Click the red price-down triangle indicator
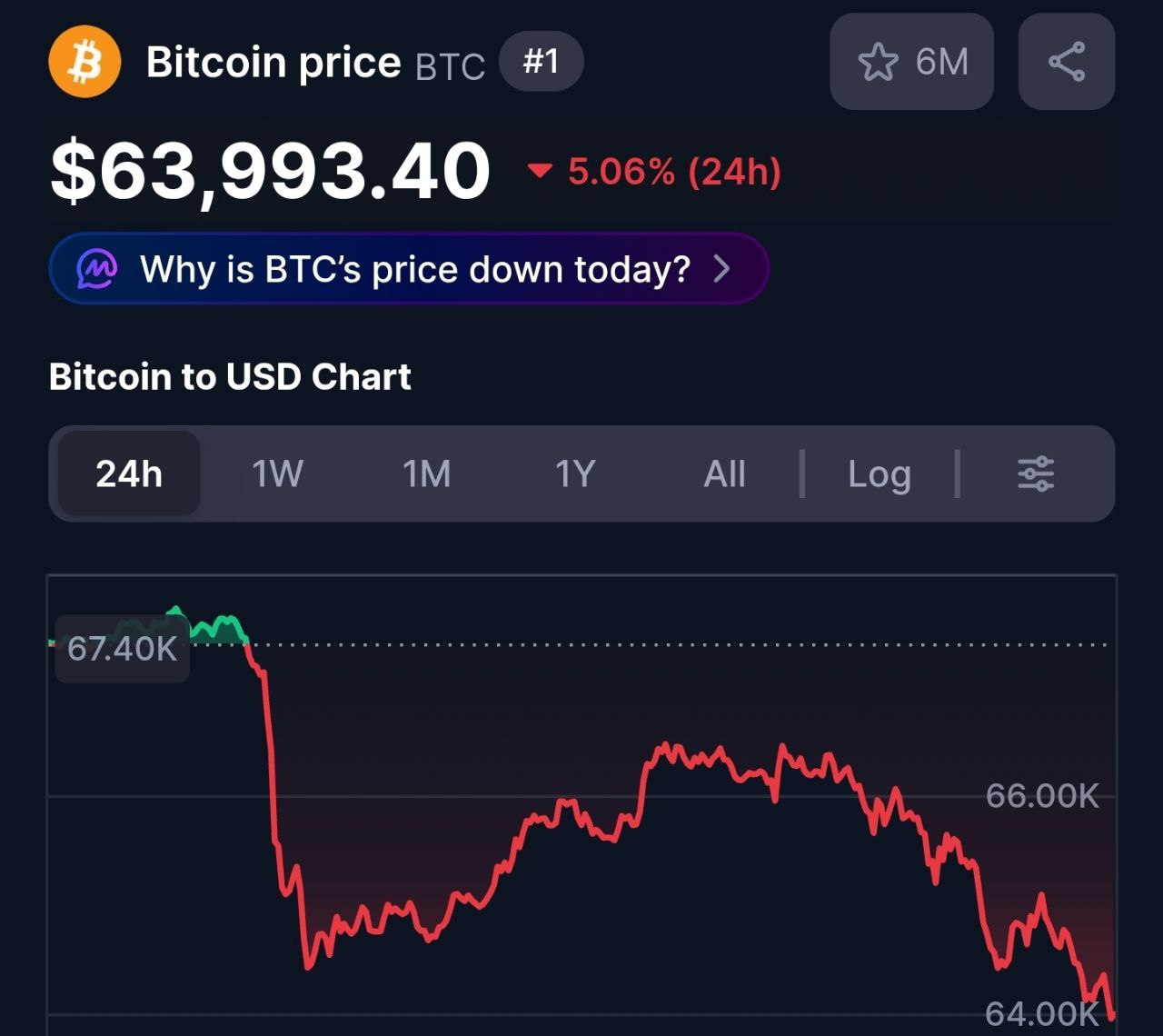 (x=541, y=170)
